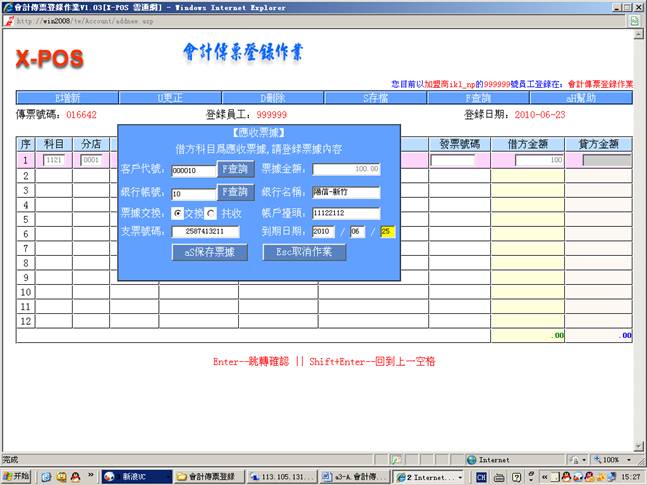Click the 開始 Start button in taskbar

pos(18,477)
